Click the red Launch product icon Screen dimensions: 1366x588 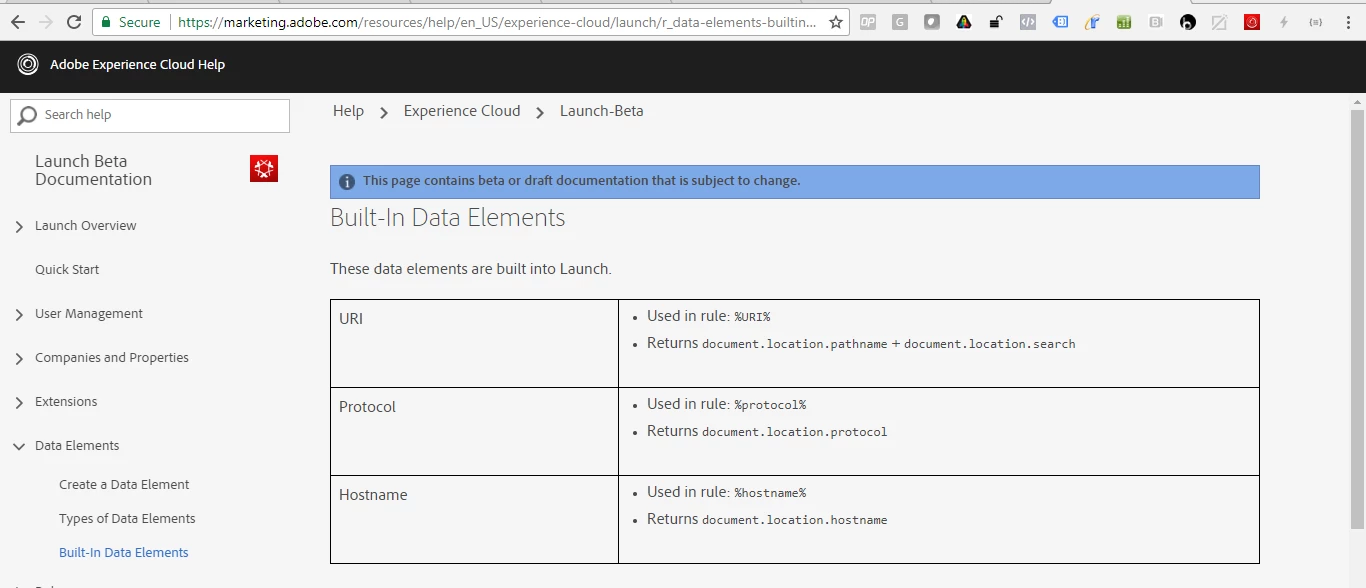264,169
